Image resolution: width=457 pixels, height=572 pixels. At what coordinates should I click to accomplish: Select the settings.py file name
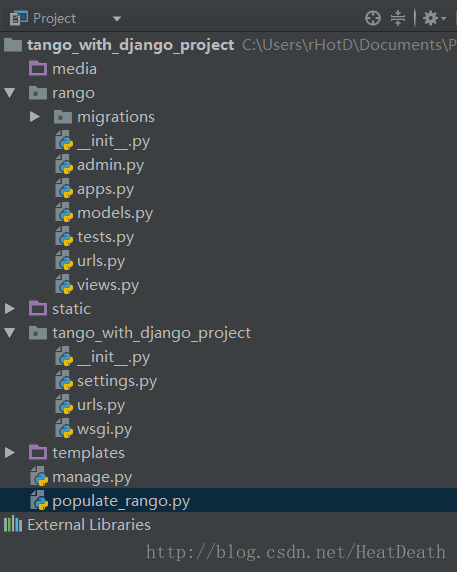coord(117,382)
